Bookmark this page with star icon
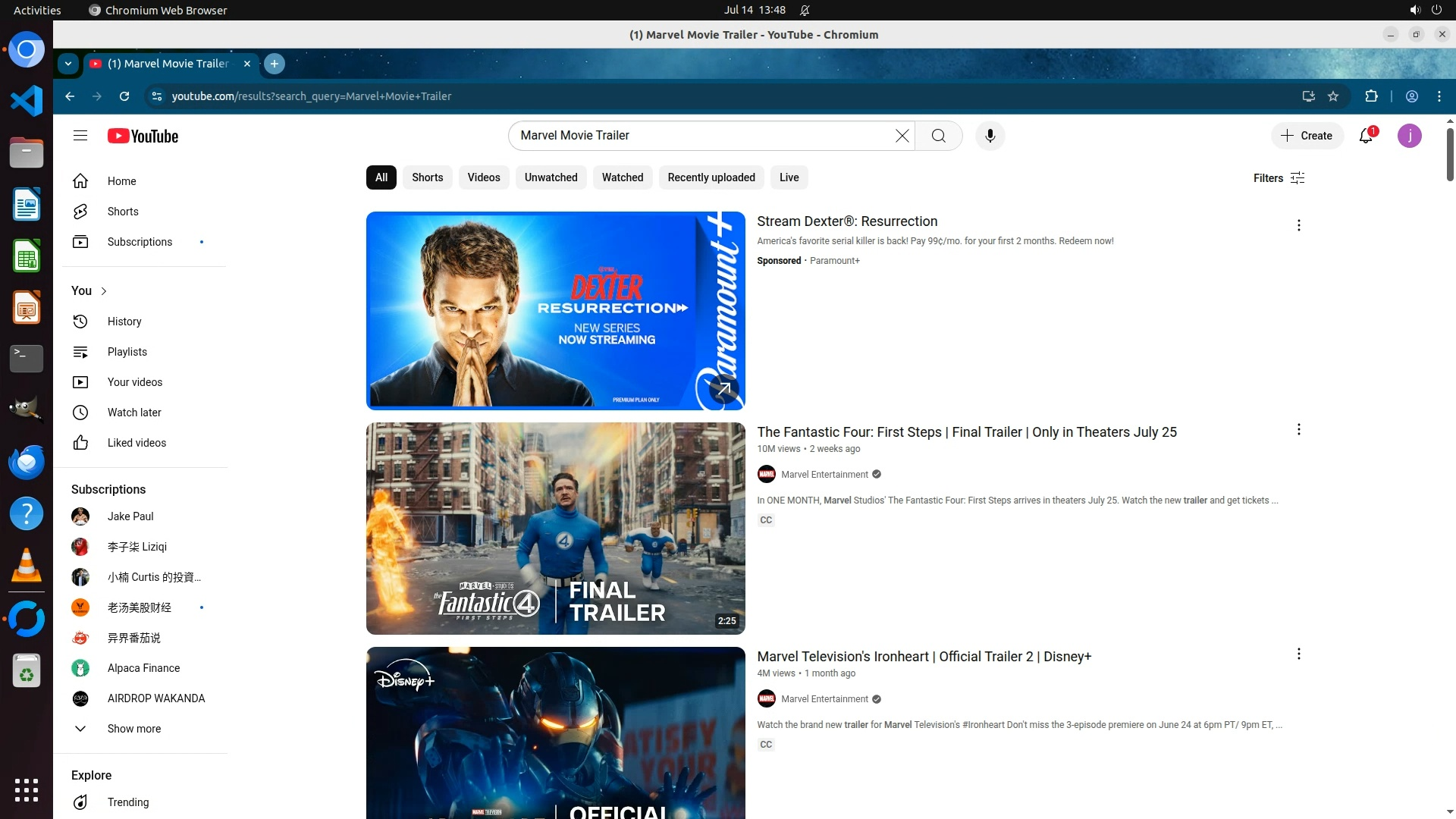Screen dimensions: 1456x819 1333,96
